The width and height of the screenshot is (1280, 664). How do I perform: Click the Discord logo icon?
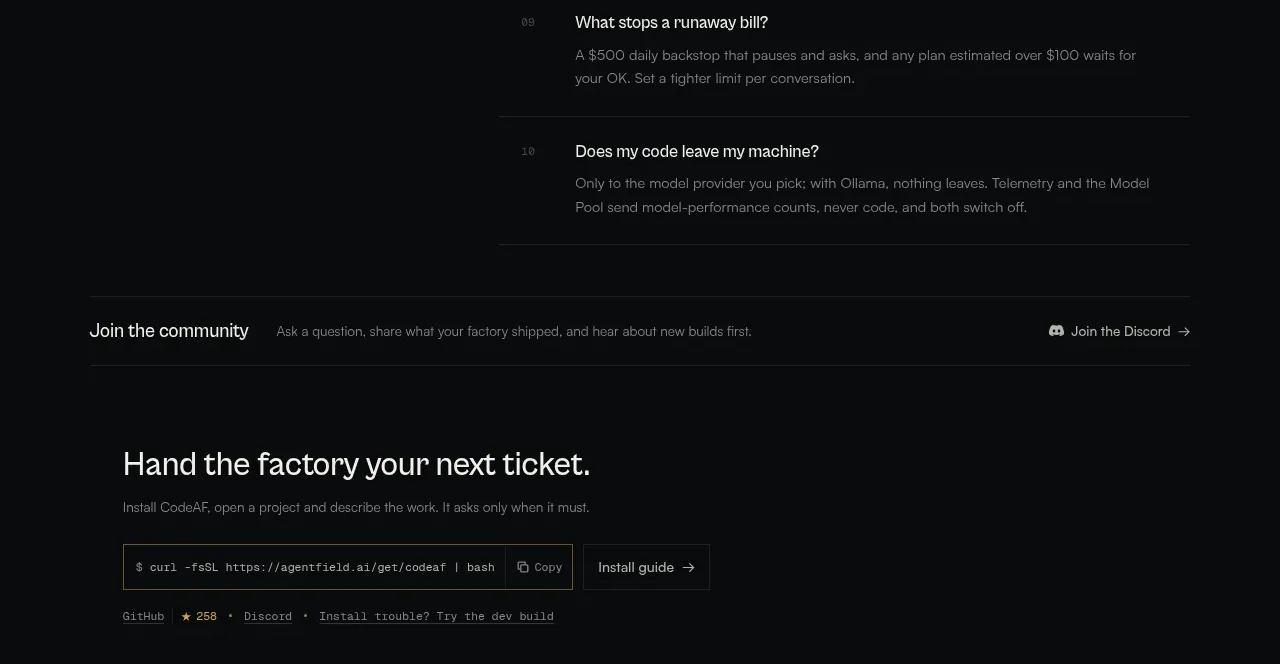(x=1056, y=331)
